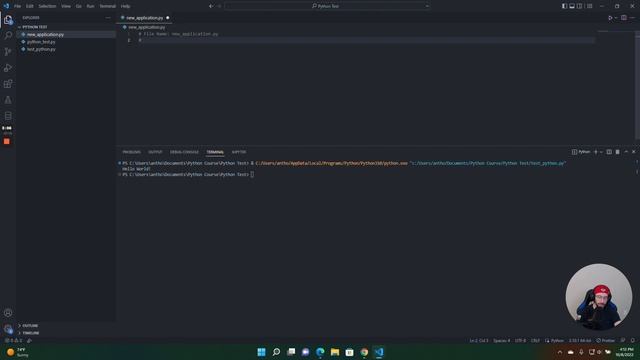Maximize the panel with the up chevron
640x360 pixels.
[x=626, y=152]
